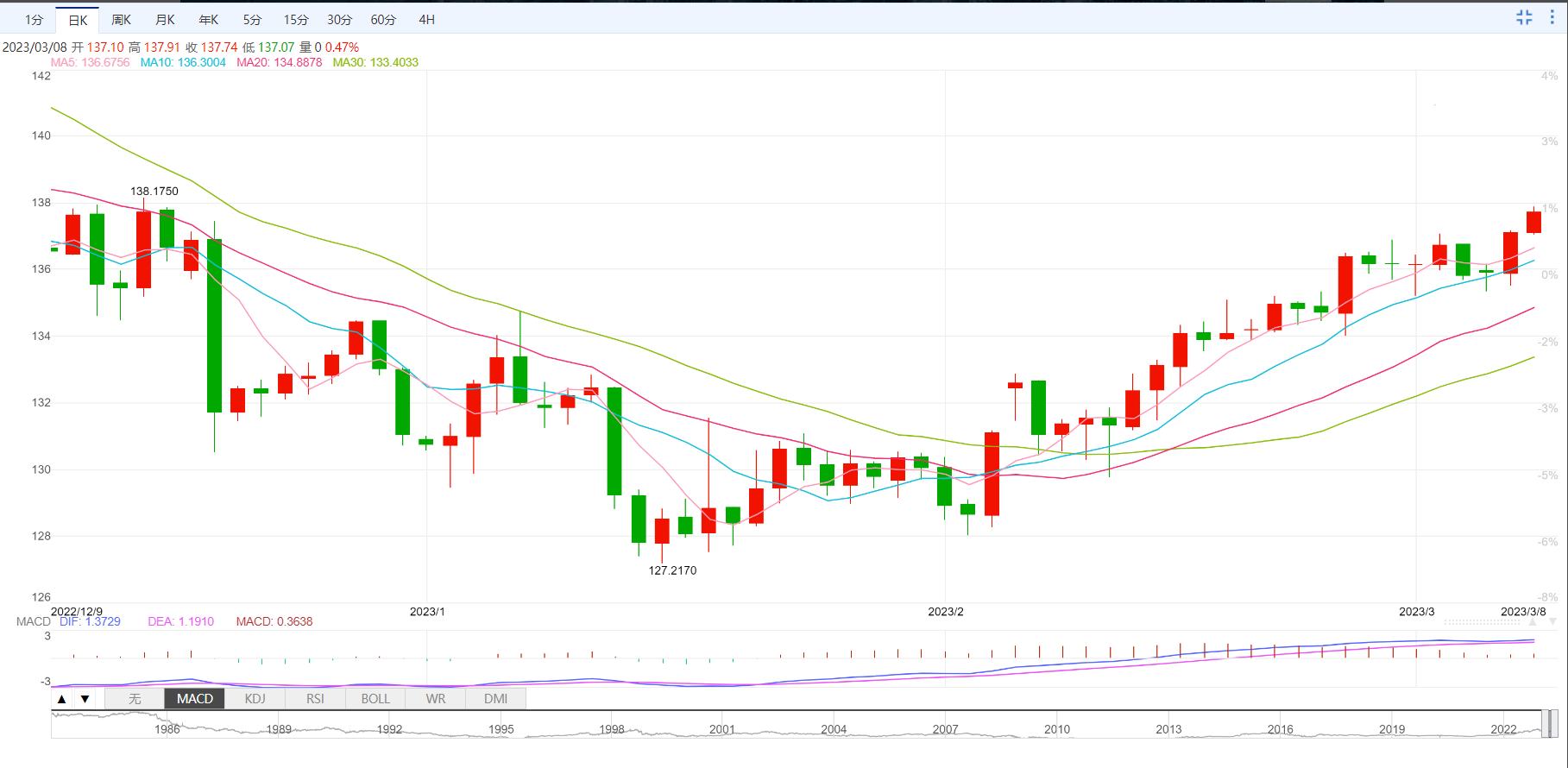
Task: Switch to the 月K monthly chart tab
Action: coord(165,20)
